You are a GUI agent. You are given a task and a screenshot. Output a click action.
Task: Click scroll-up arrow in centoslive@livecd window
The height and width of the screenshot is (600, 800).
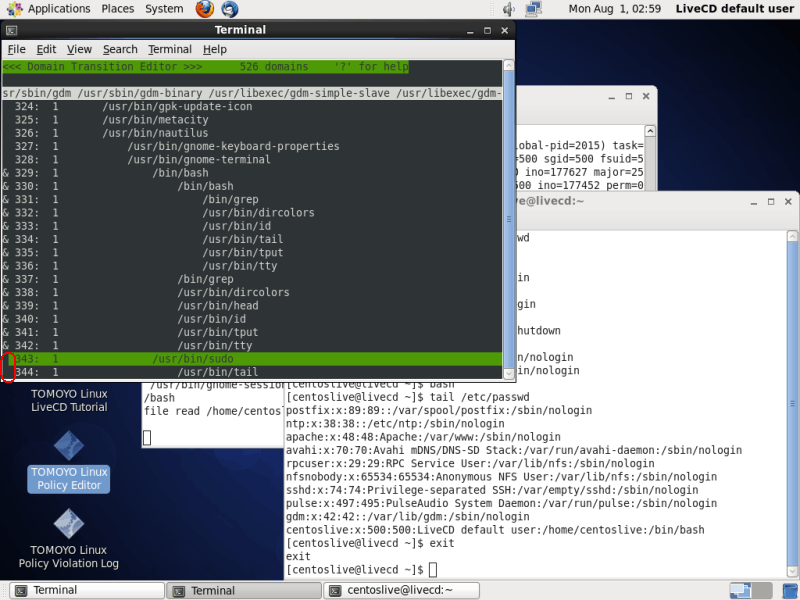click(792, 236)
